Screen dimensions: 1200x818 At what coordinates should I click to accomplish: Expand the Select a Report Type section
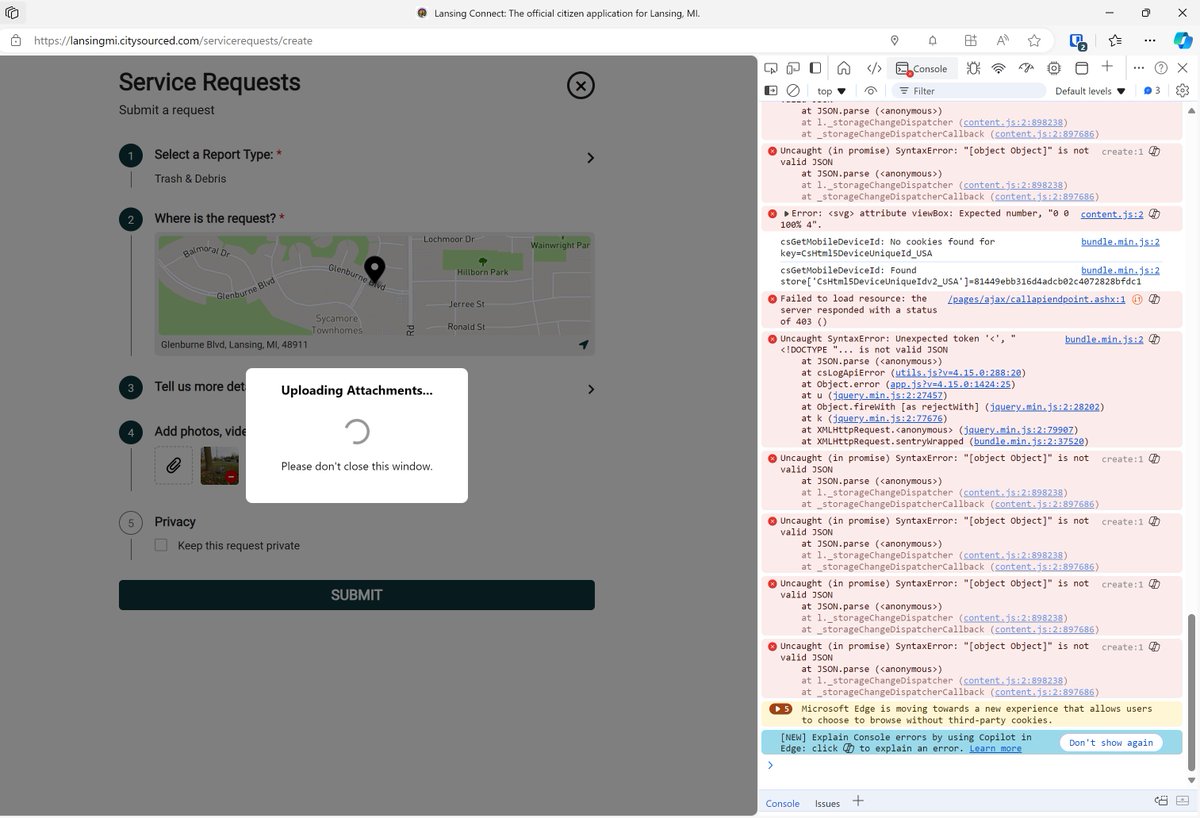(590, 158)
